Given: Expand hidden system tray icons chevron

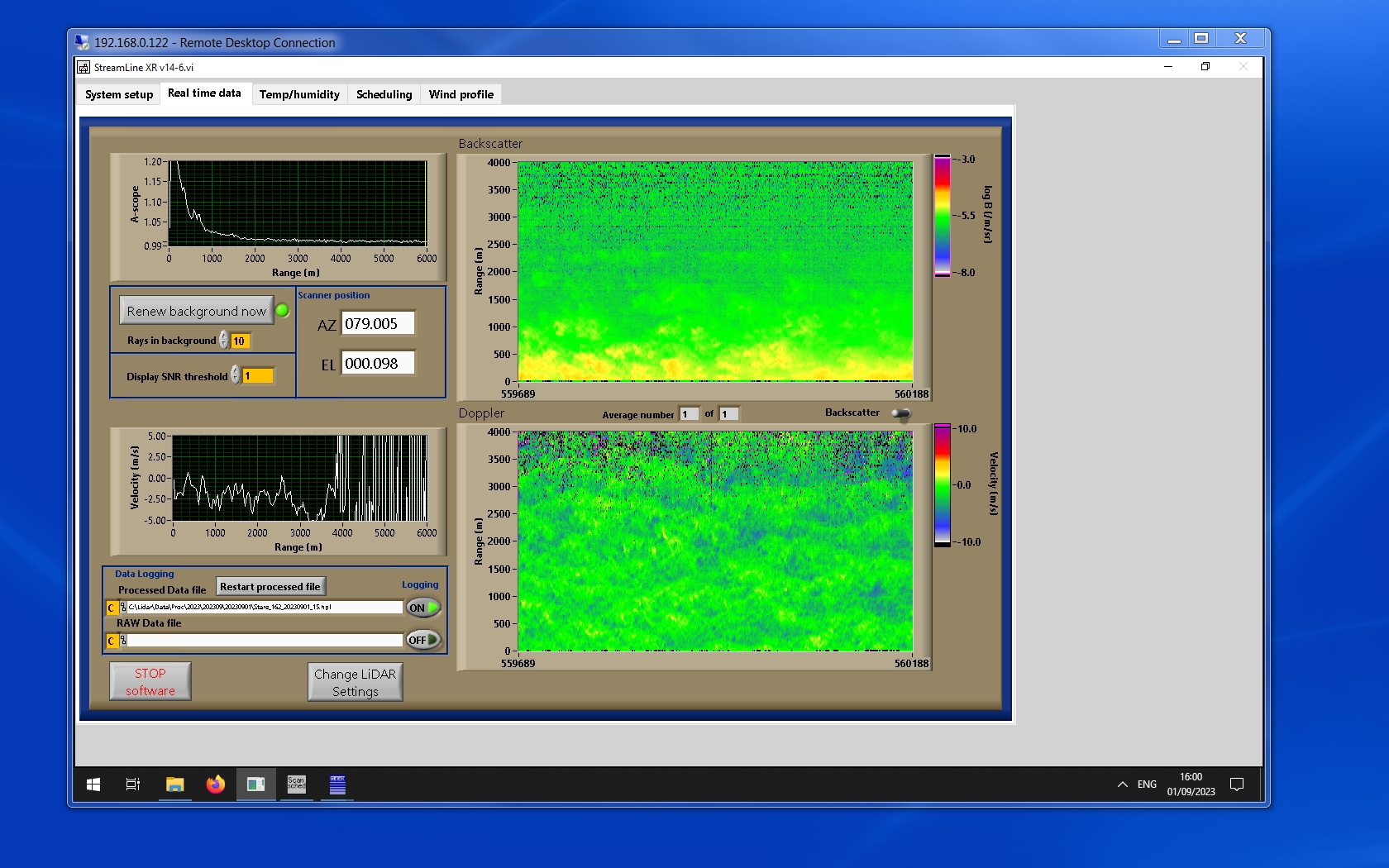Looking at the screenshot, I should coord(1122,785).
